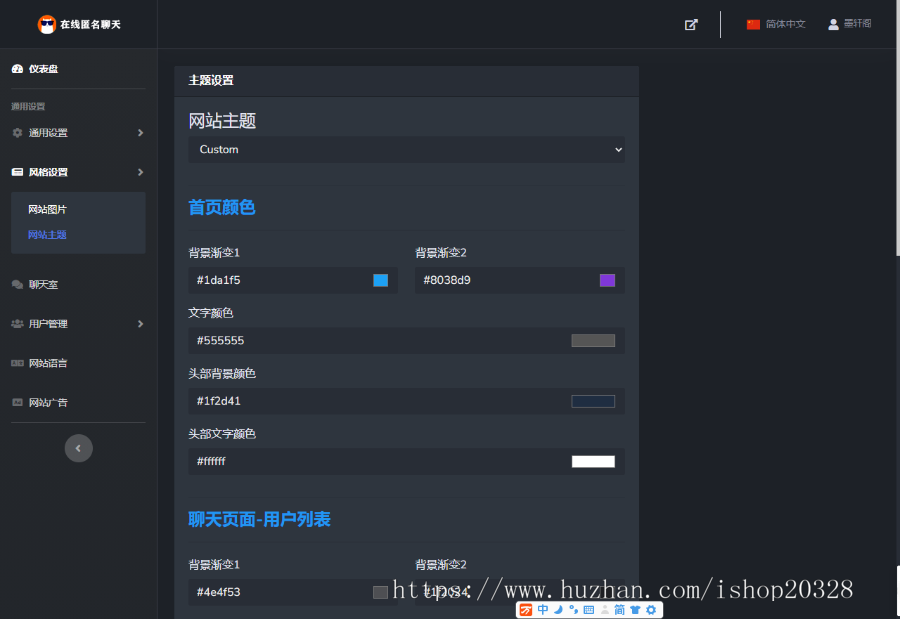This screenshot has width=900, height=619.
Task: Click the 聊天页面-用户列表 section heading
Action: tap(259, 520)
